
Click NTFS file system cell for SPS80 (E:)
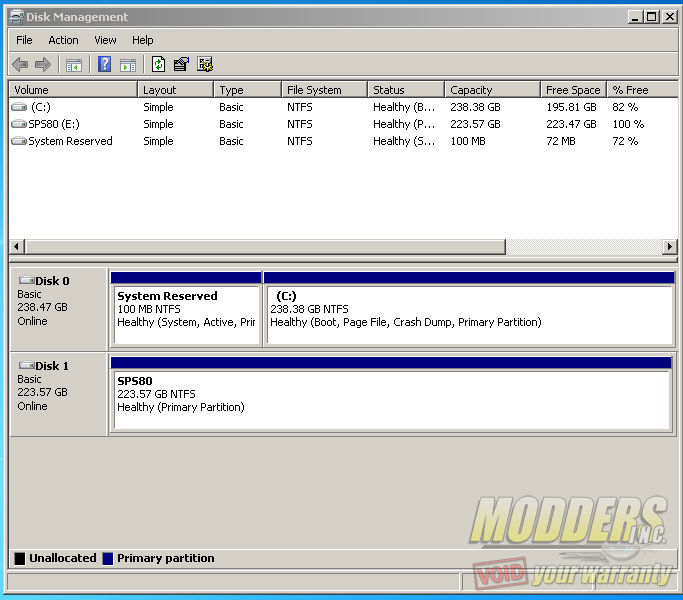coord(299,124)
